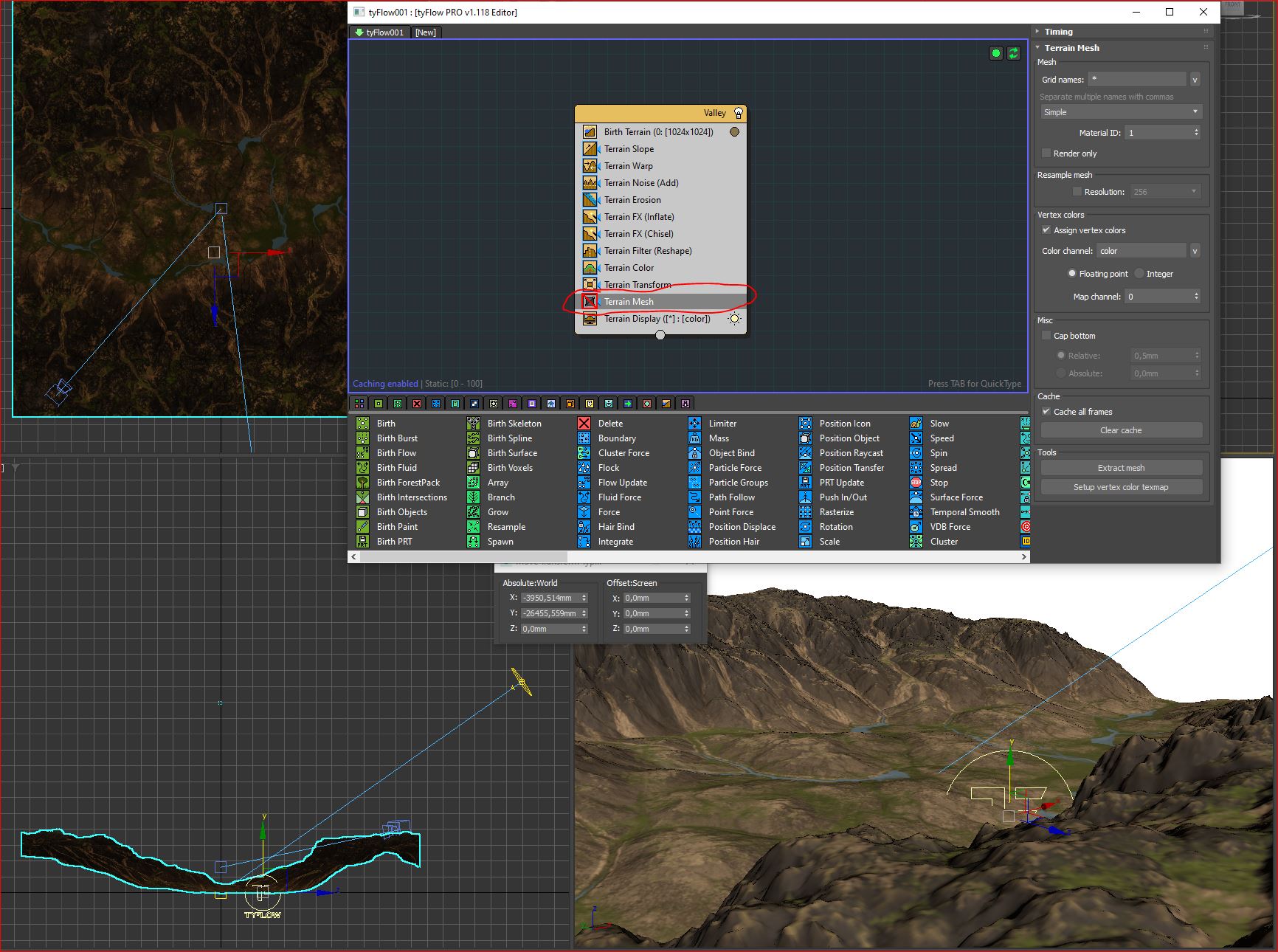Click the Terrain FX (Inflate) icon
Viewport: 1278px width, 952px height.
(590, 217)
